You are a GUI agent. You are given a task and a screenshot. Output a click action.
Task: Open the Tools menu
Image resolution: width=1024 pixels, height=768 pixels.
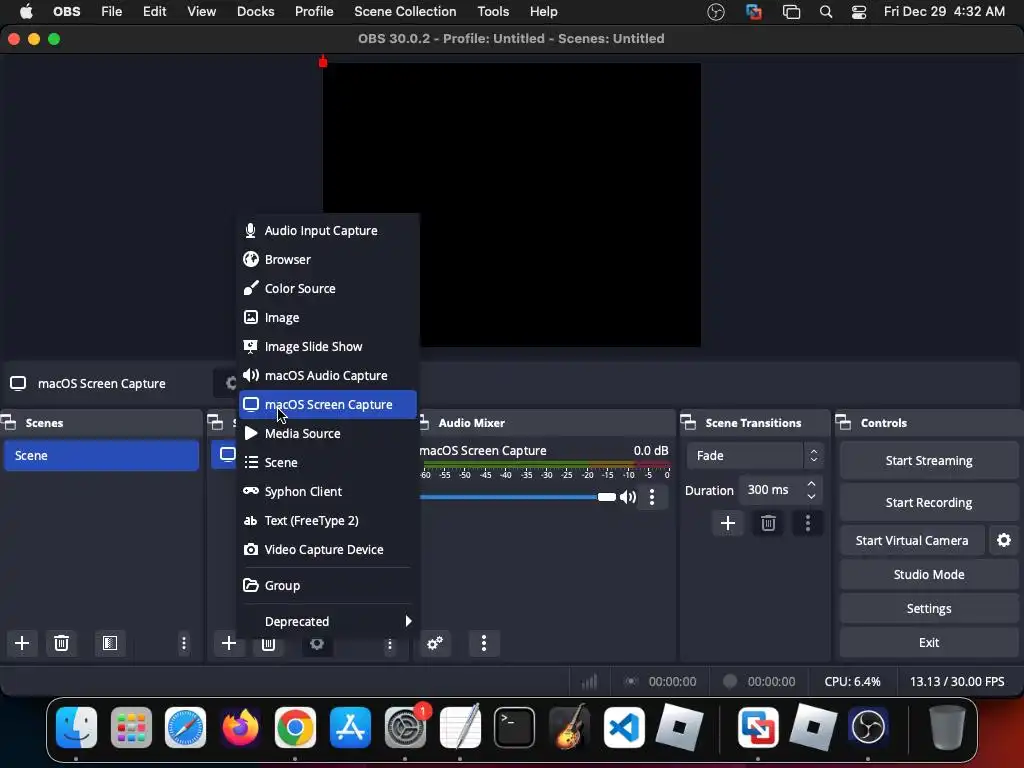(x=493, y=12)
